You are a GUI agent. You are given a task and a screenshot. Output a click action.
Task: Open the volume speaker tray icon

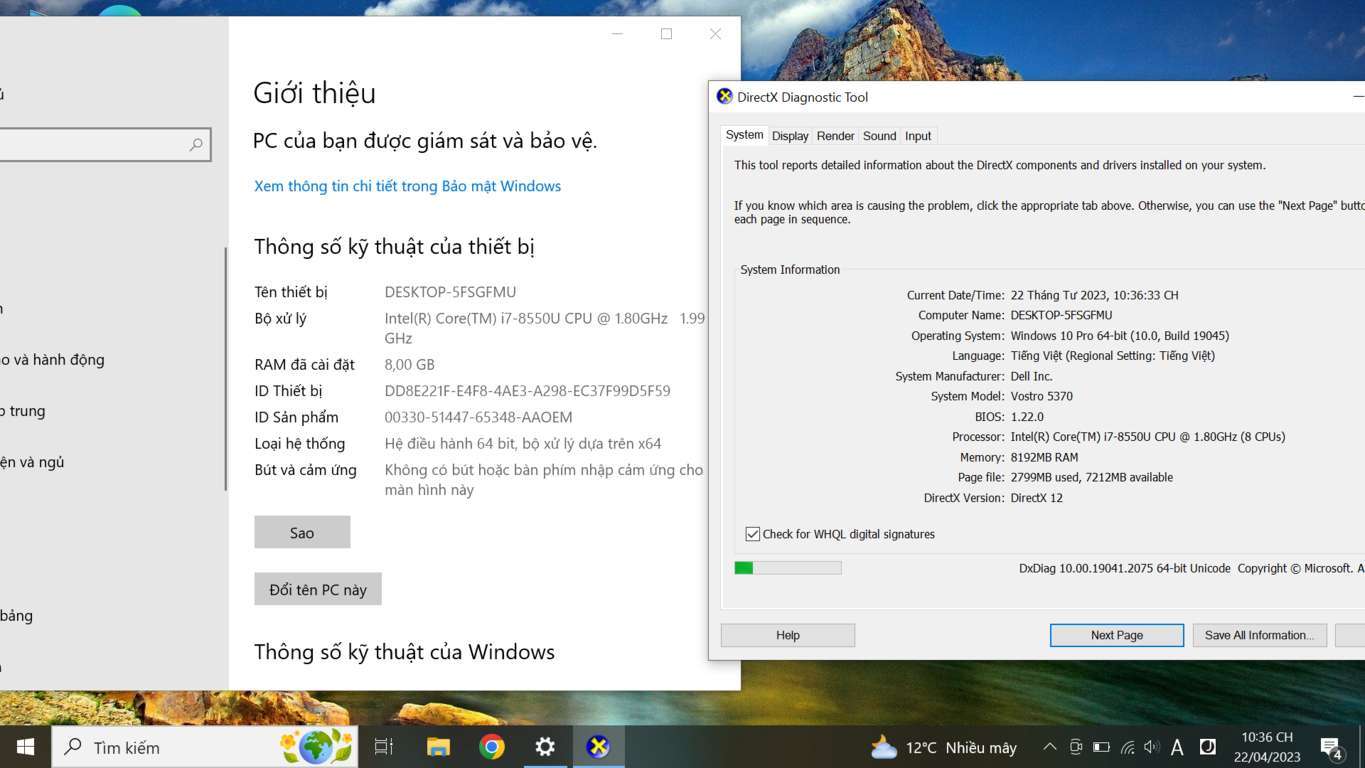point(1152,747)
